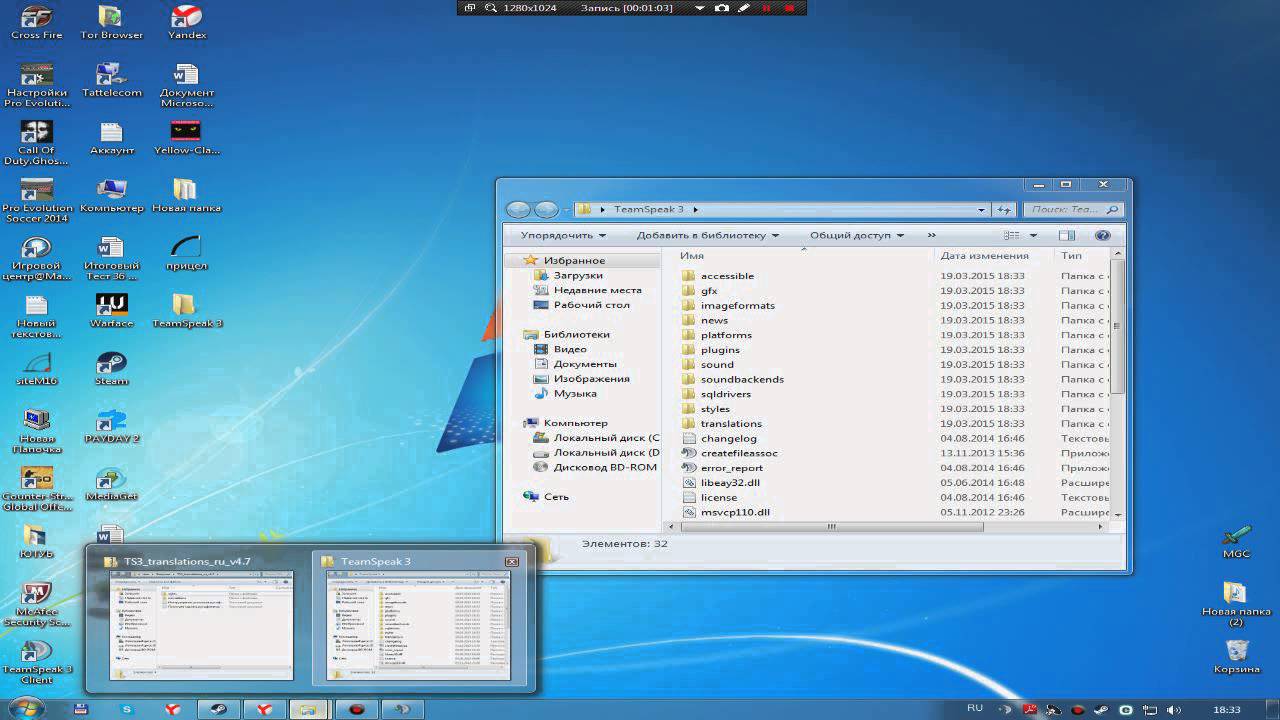Select the McAfee Security Scan icon
Viewport: 1280px width, 720px height.
(x=37, y=604)
